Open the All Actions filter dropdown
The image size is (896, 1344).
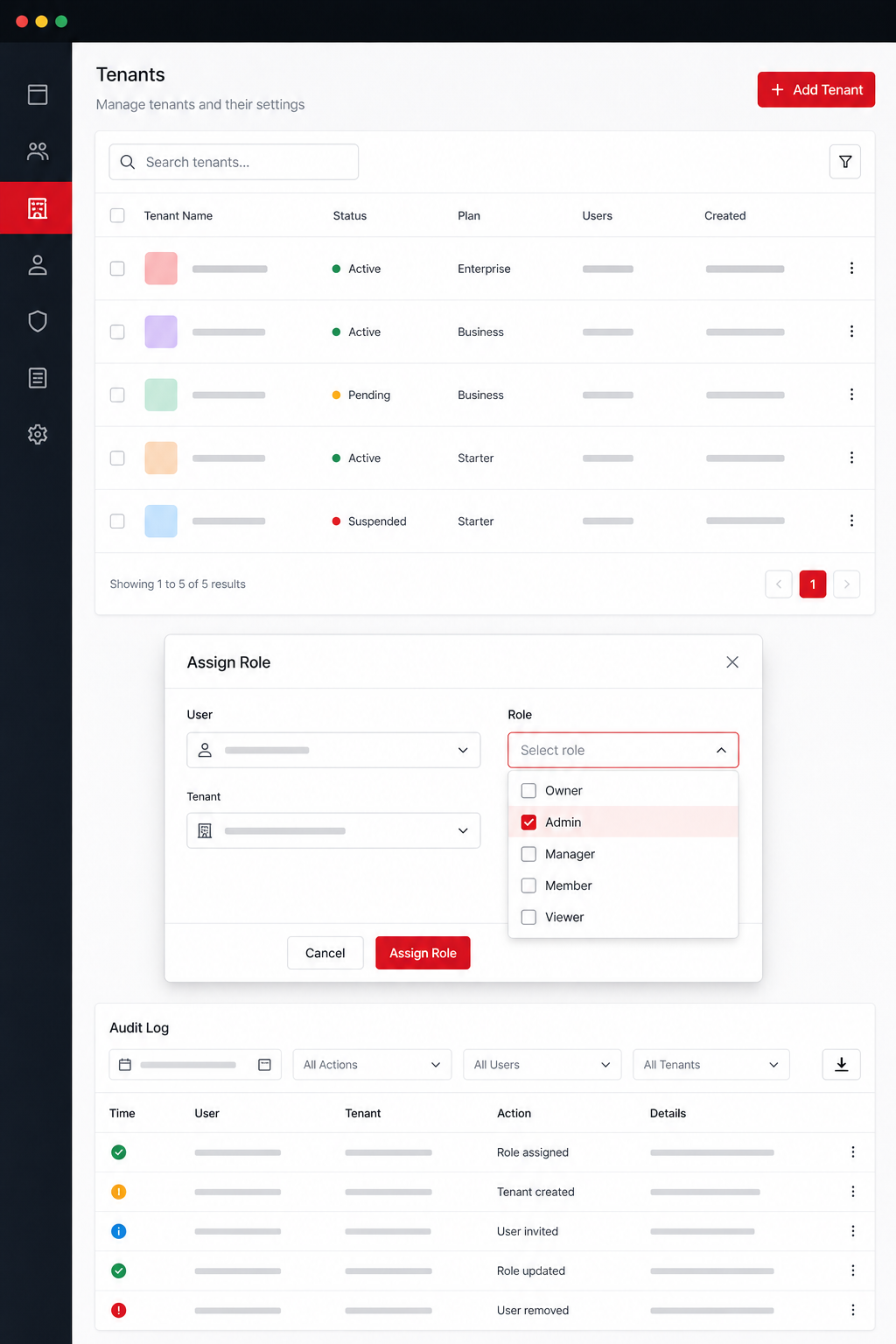click(372, 1065)
